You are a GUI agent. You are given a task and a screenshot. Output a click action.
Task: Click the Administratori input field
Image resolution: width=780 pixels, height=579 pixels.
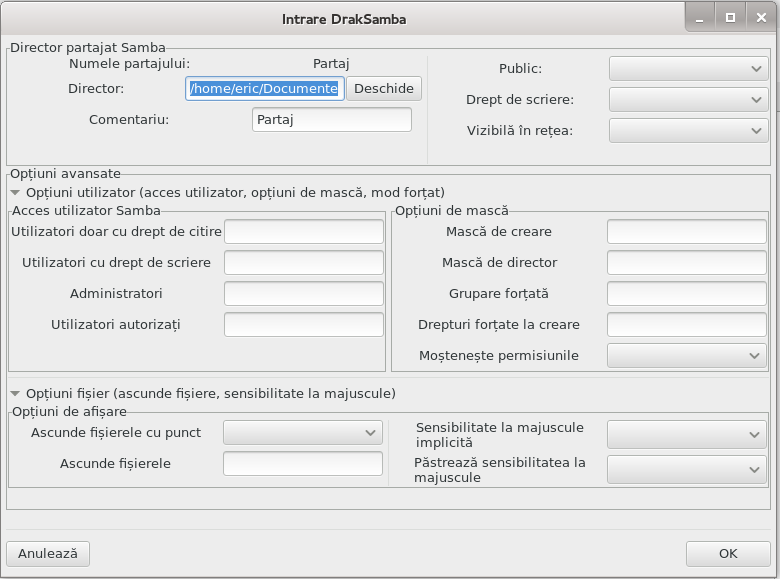coord(303,293)
